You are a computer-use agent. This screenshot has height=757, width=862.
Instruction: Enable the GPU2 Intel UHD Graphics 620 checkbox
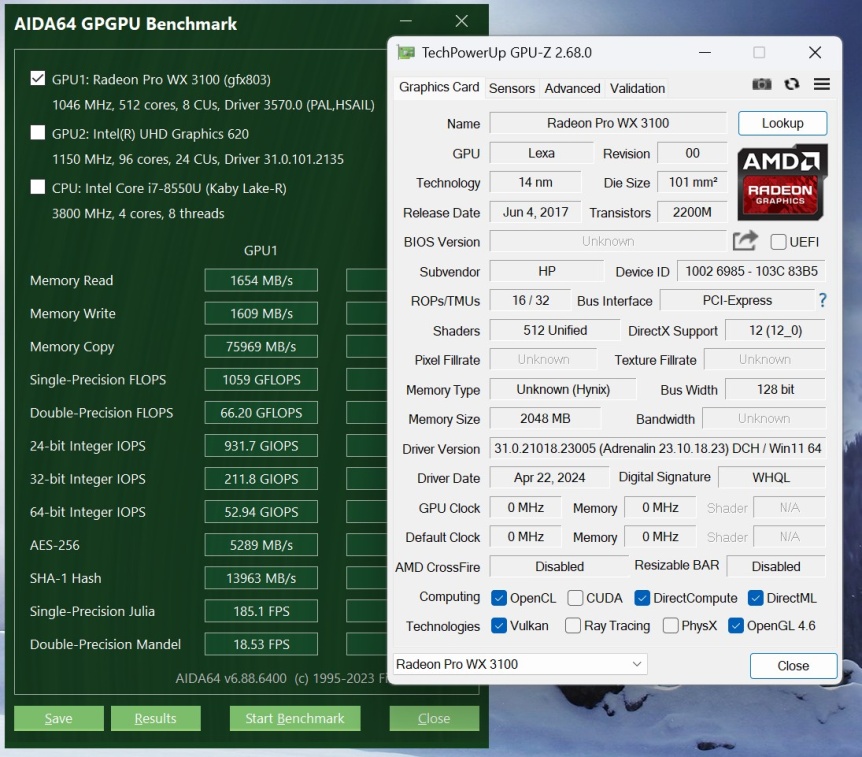tap(38, 133)
